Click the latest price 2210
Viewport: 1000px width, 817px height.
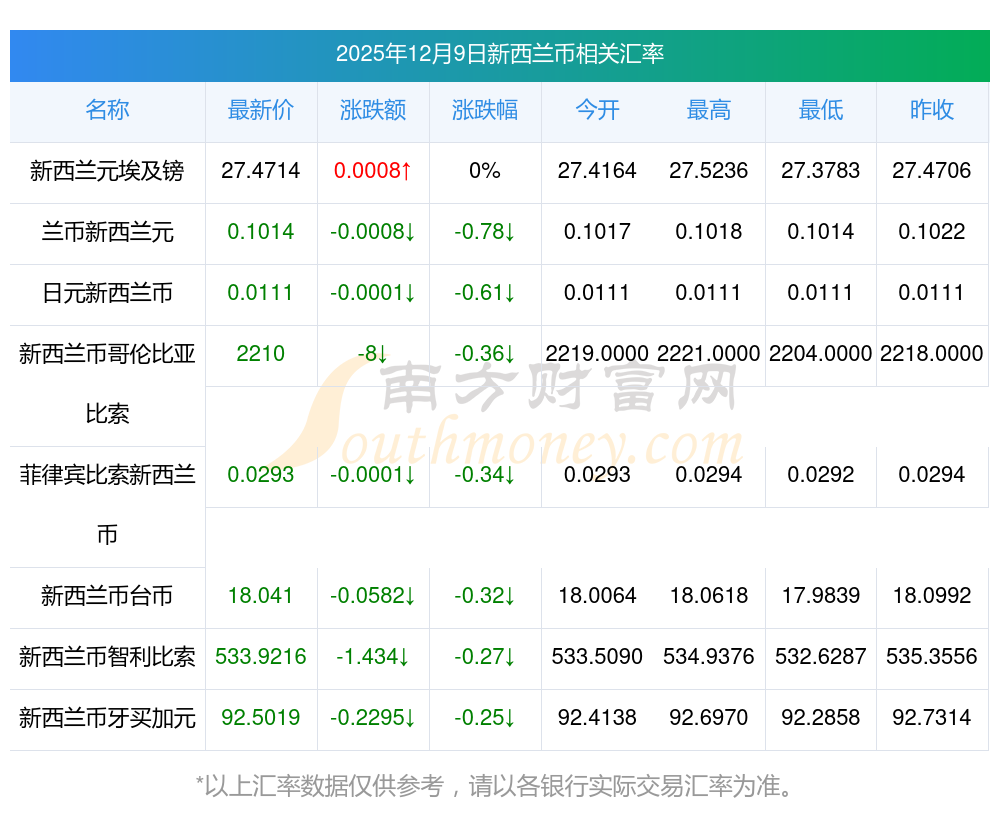[x=261, y=353]
